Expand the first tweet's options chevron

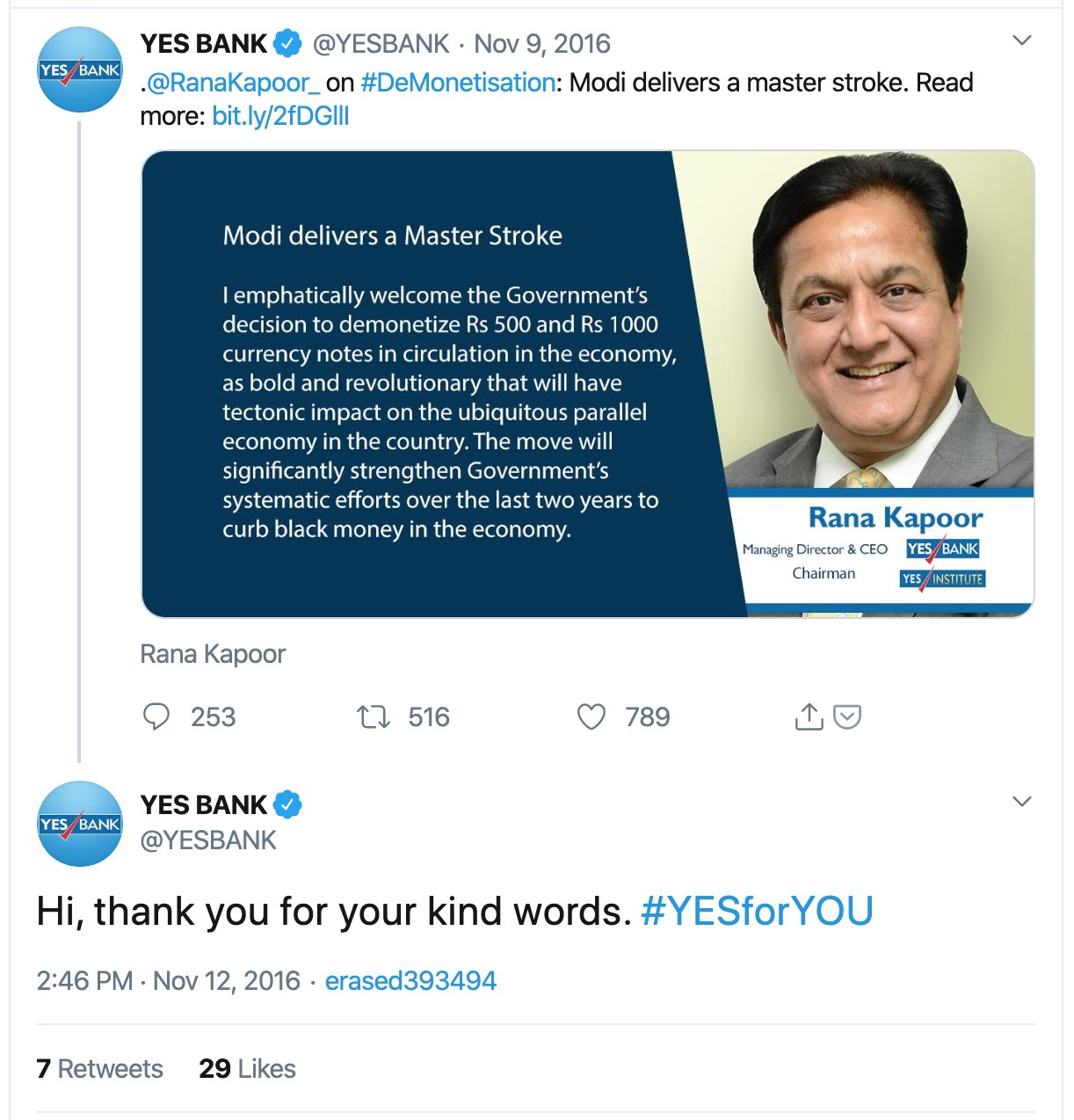click(1022, 40)
